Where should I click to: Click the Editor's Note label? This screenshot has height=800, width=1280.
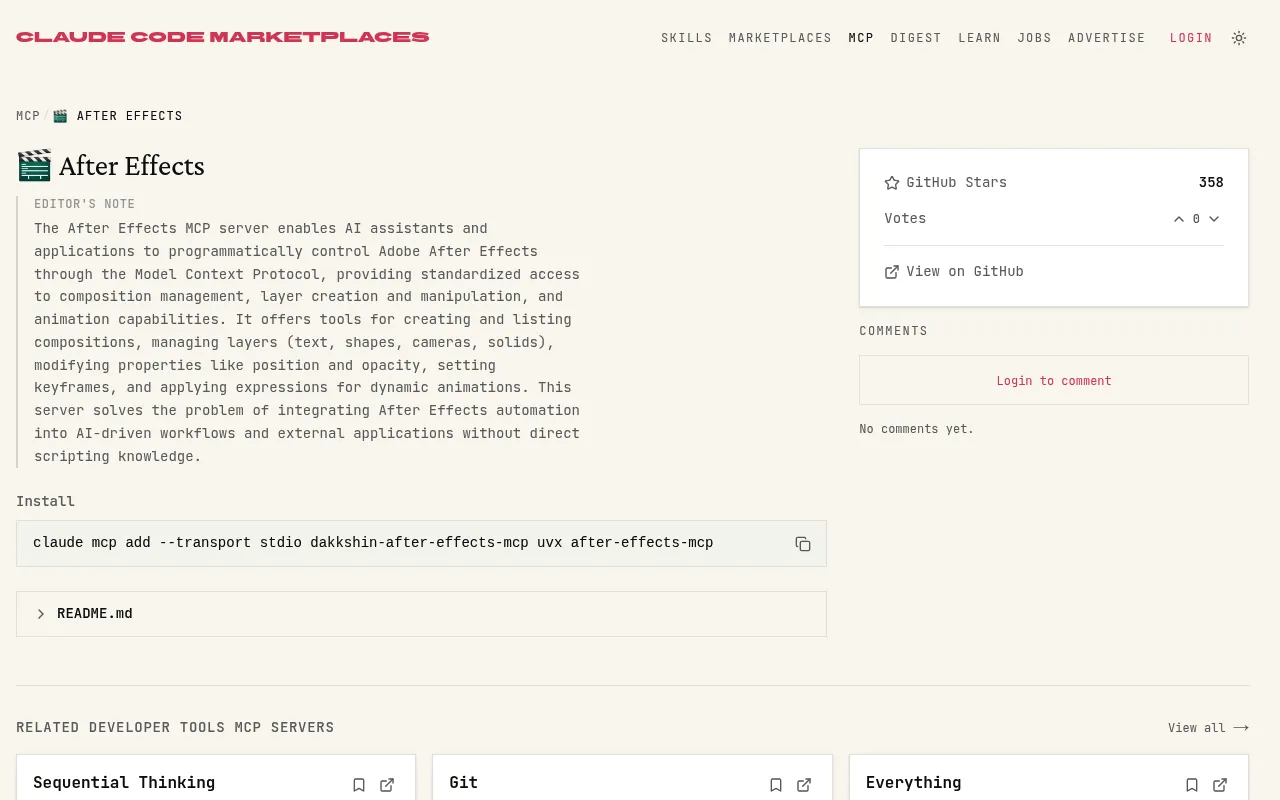coord(84,204)
